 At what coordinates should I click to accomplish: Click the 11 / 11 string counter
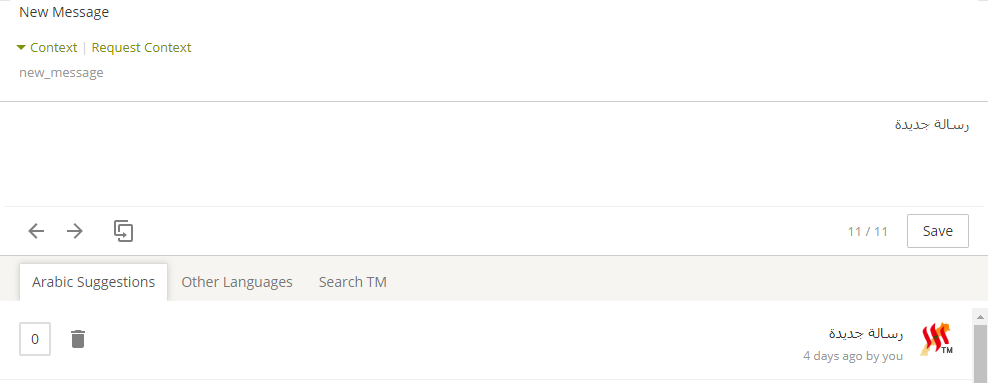(868, 231)
